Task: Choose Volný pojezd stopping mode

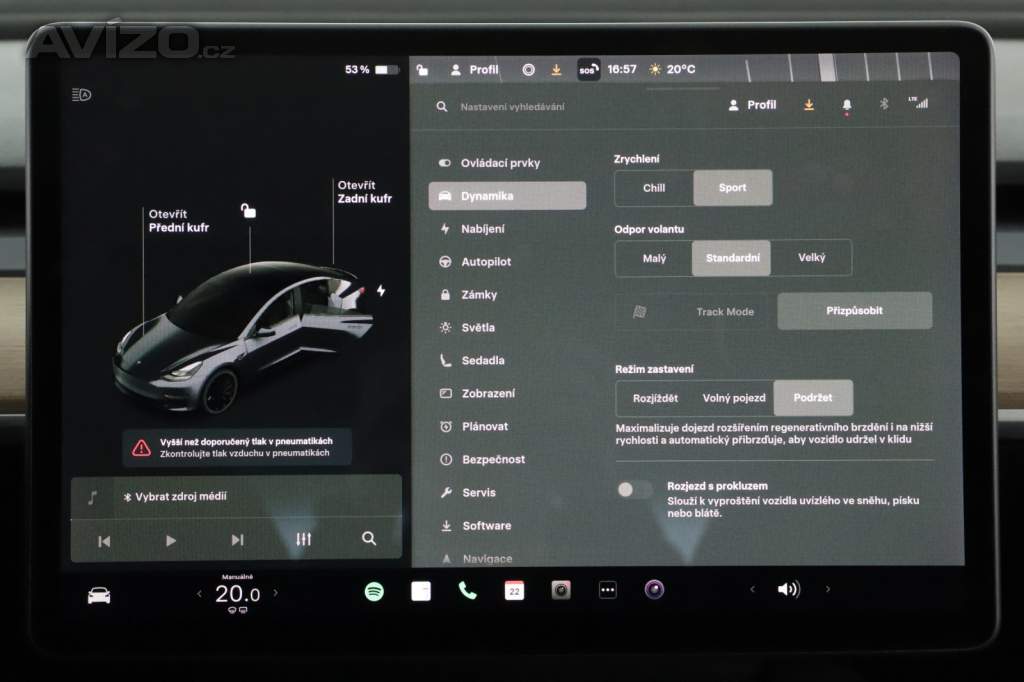Action: click(734, 398)
